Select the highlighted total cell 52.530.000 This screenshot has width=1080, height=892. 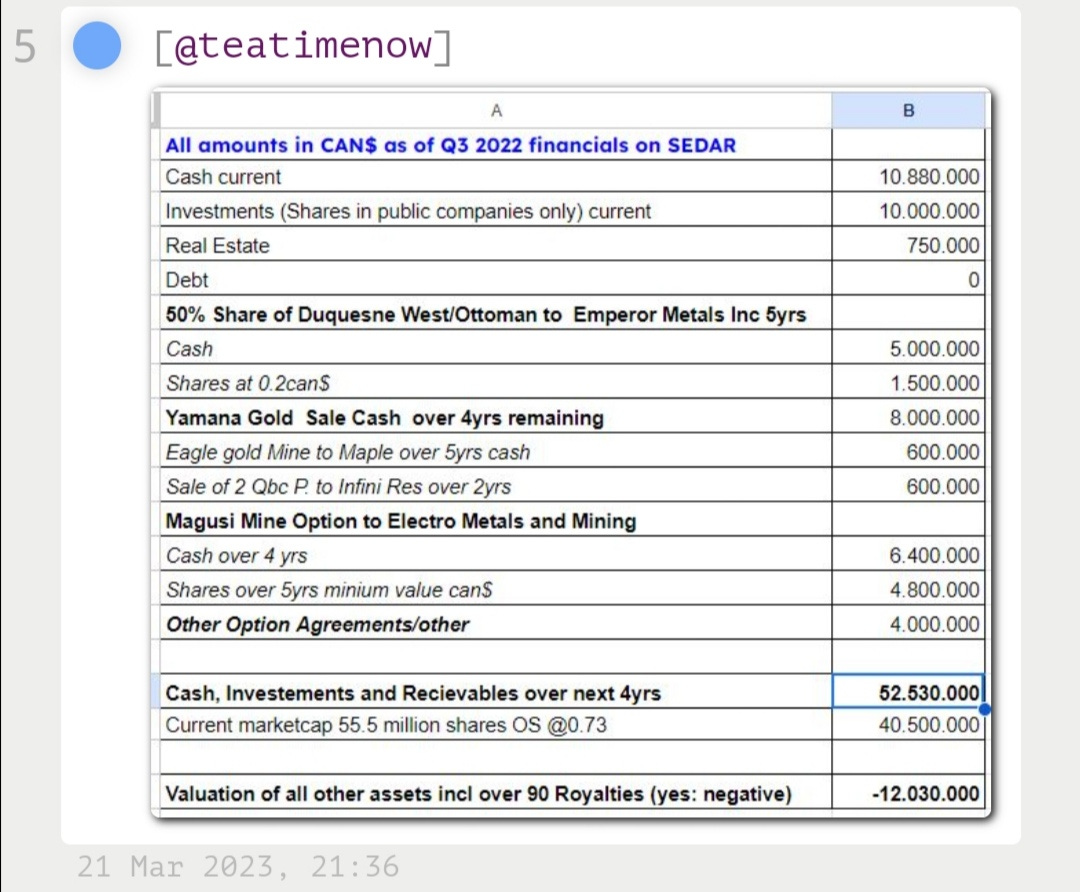(908, 691)
